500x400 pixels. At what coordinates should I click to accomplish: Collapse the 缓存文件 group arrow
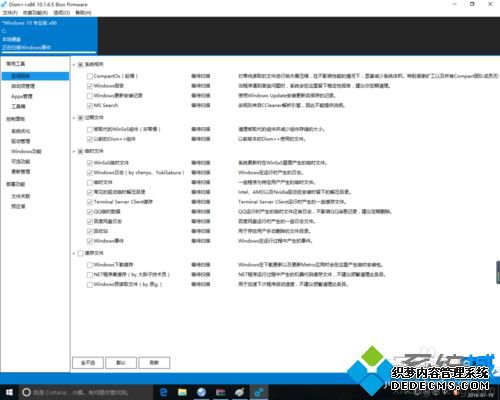pyautogui.click(x=74, y=253)
